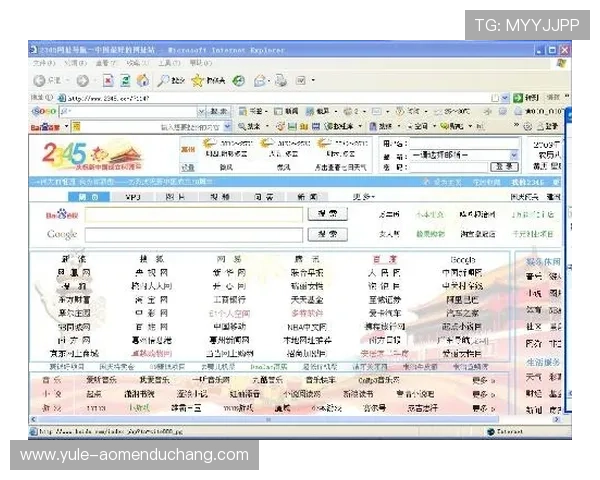Go back with the IE Back arrow
This screenshot has height=480, width=600.
[39, 80]
